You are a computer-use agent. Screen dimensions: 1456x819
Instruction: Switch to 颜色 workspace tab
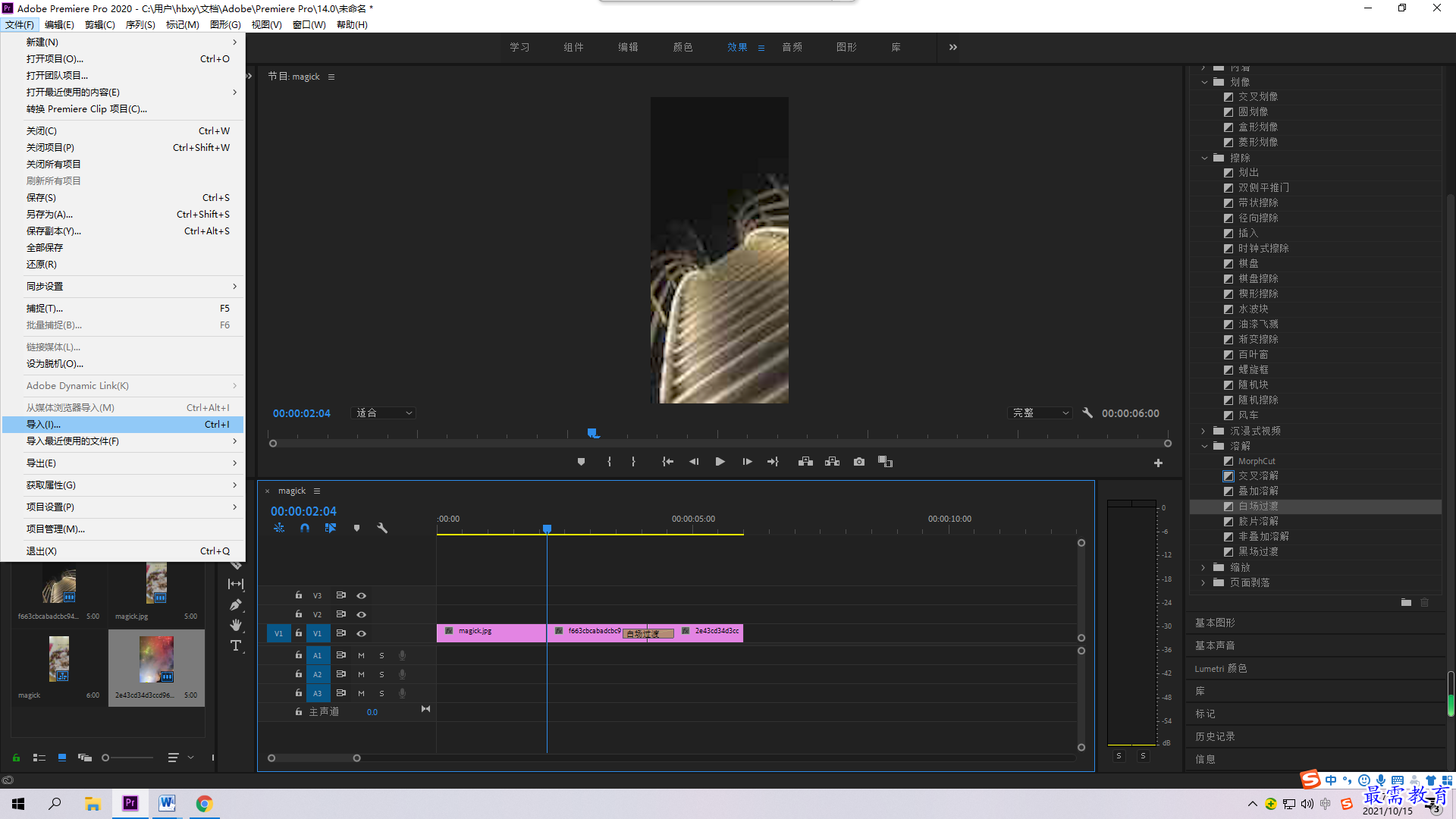(682, 47)
